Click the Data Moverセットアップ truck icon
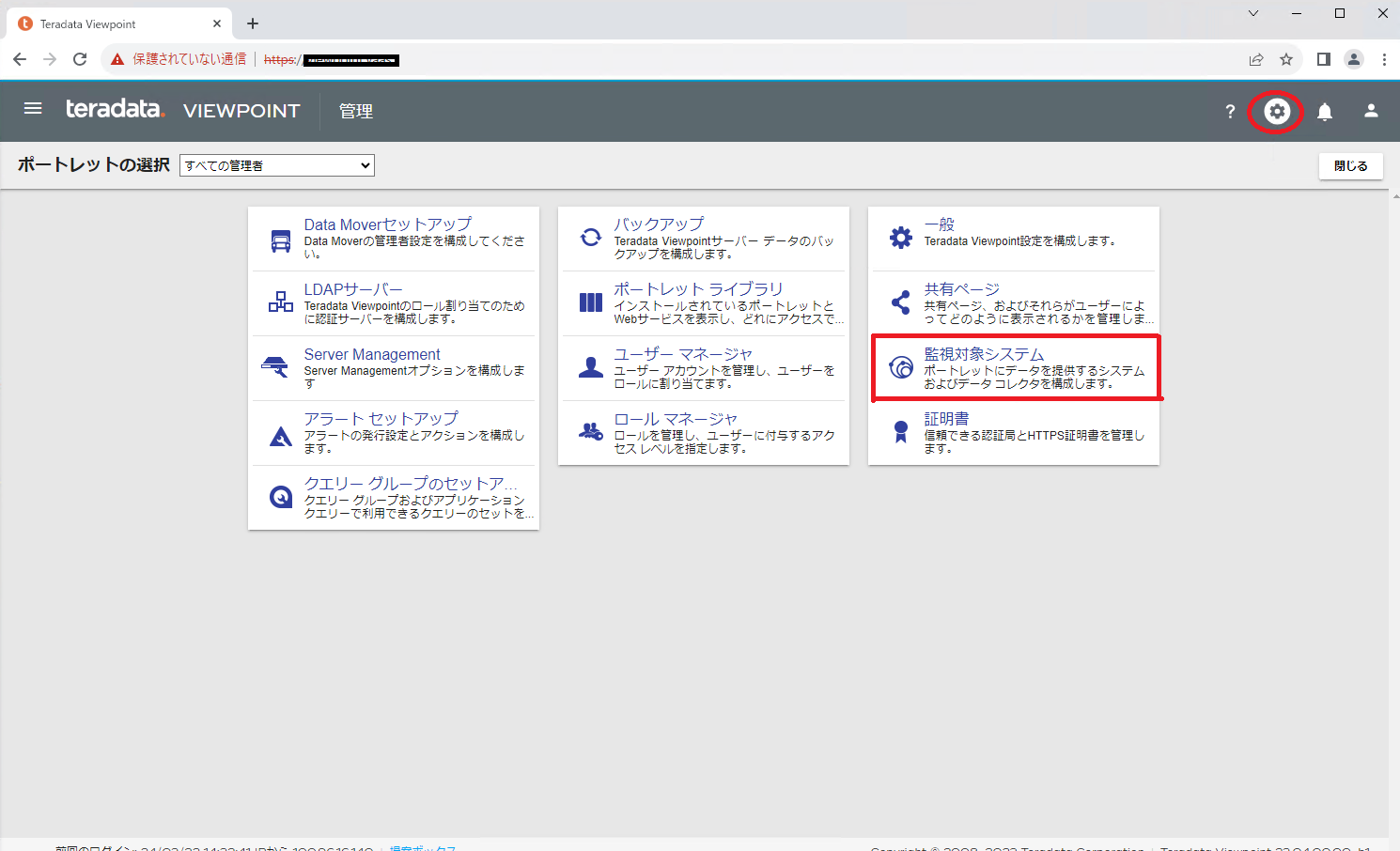The width and height of the screenshot is (1400, 851). click(x=279, y=238)
